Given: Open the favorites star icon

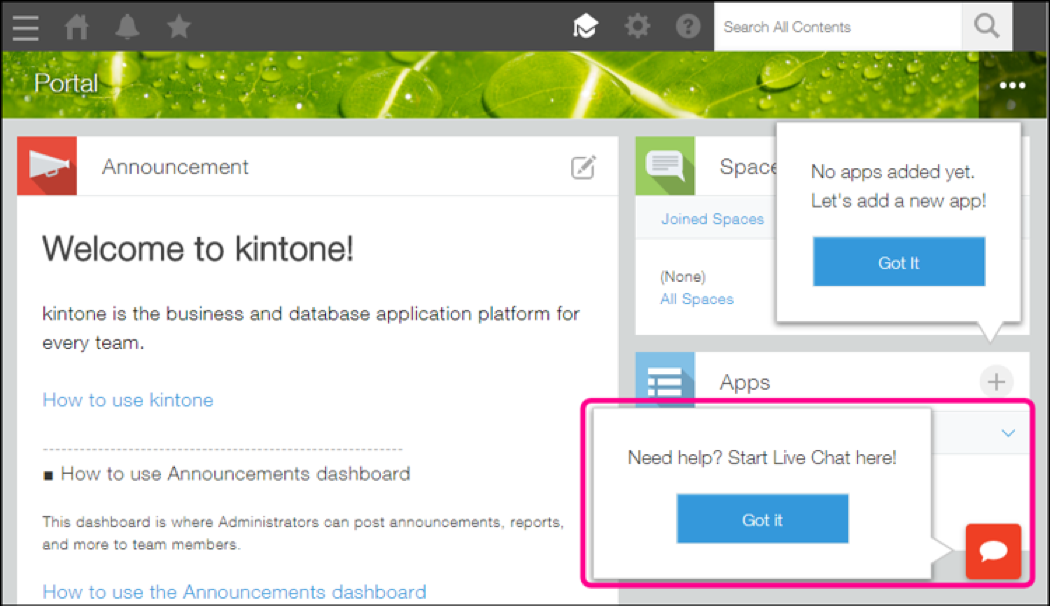Looking at the screenshot, I should (179, 27).
